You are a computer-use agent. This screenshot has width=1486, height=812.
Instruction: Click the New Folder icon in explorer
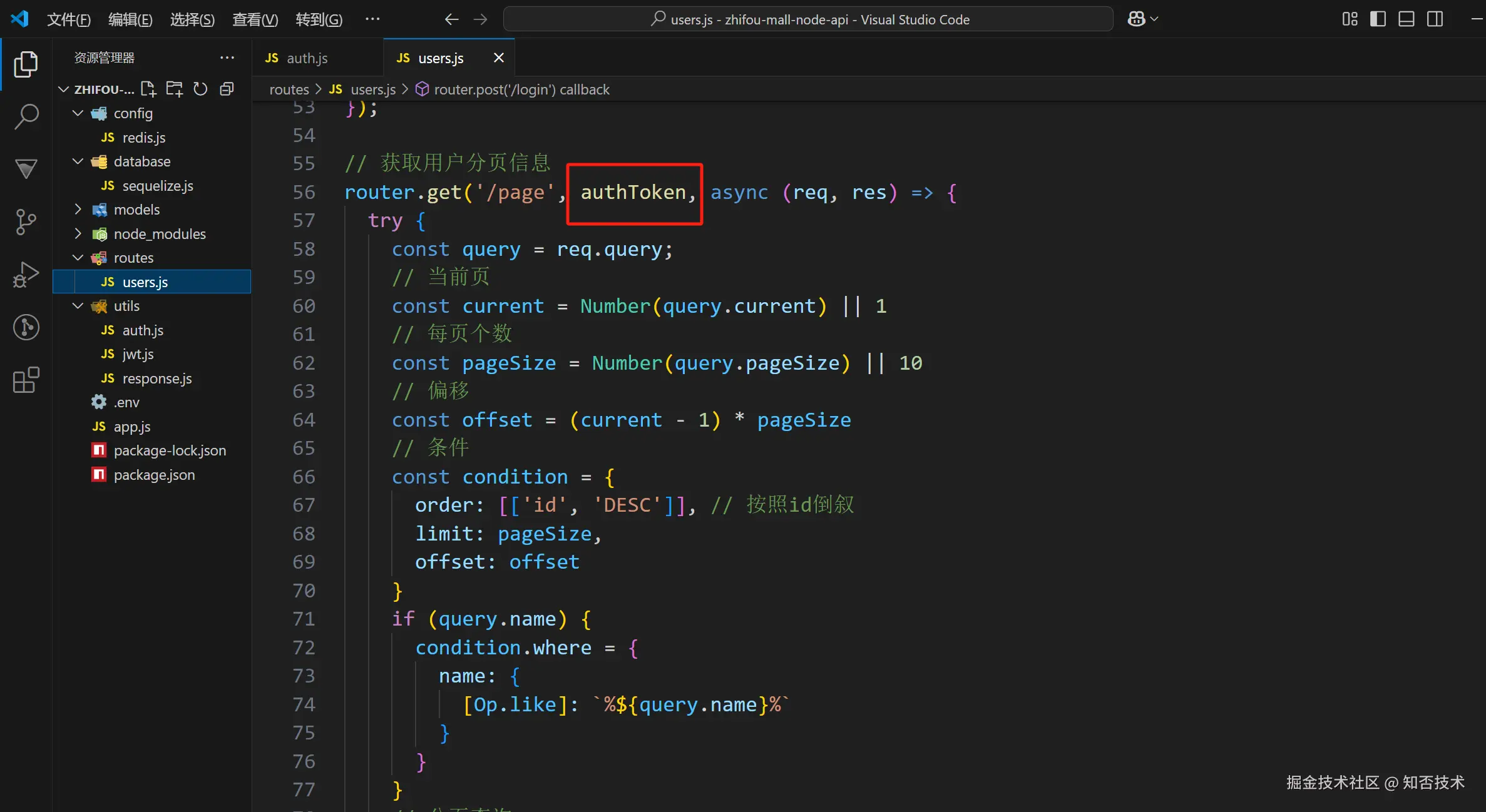click(x=174, y=89)
